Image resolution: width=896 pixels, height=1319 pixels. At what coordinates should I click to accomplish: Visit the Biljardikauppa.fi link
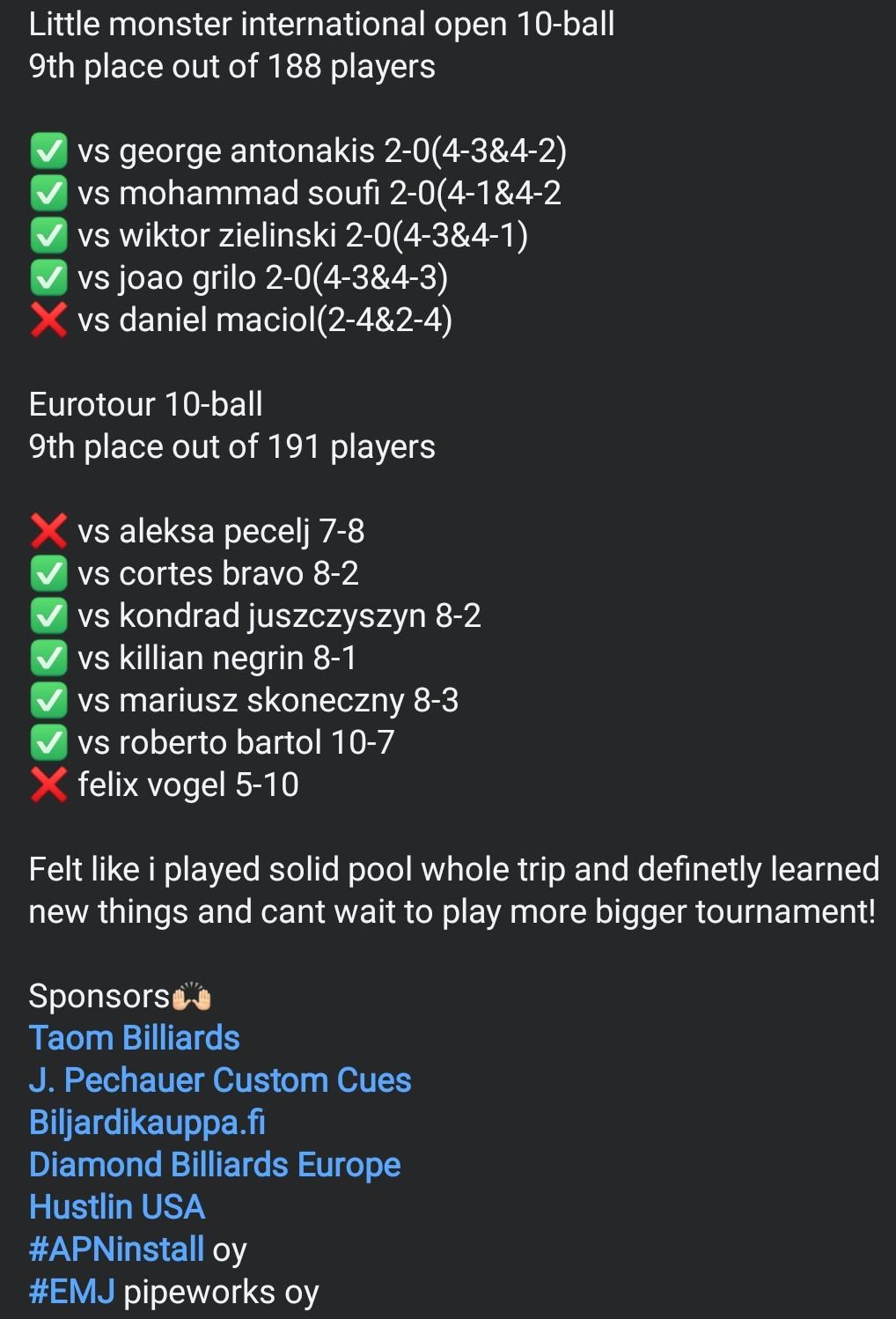coord(147,1123)
